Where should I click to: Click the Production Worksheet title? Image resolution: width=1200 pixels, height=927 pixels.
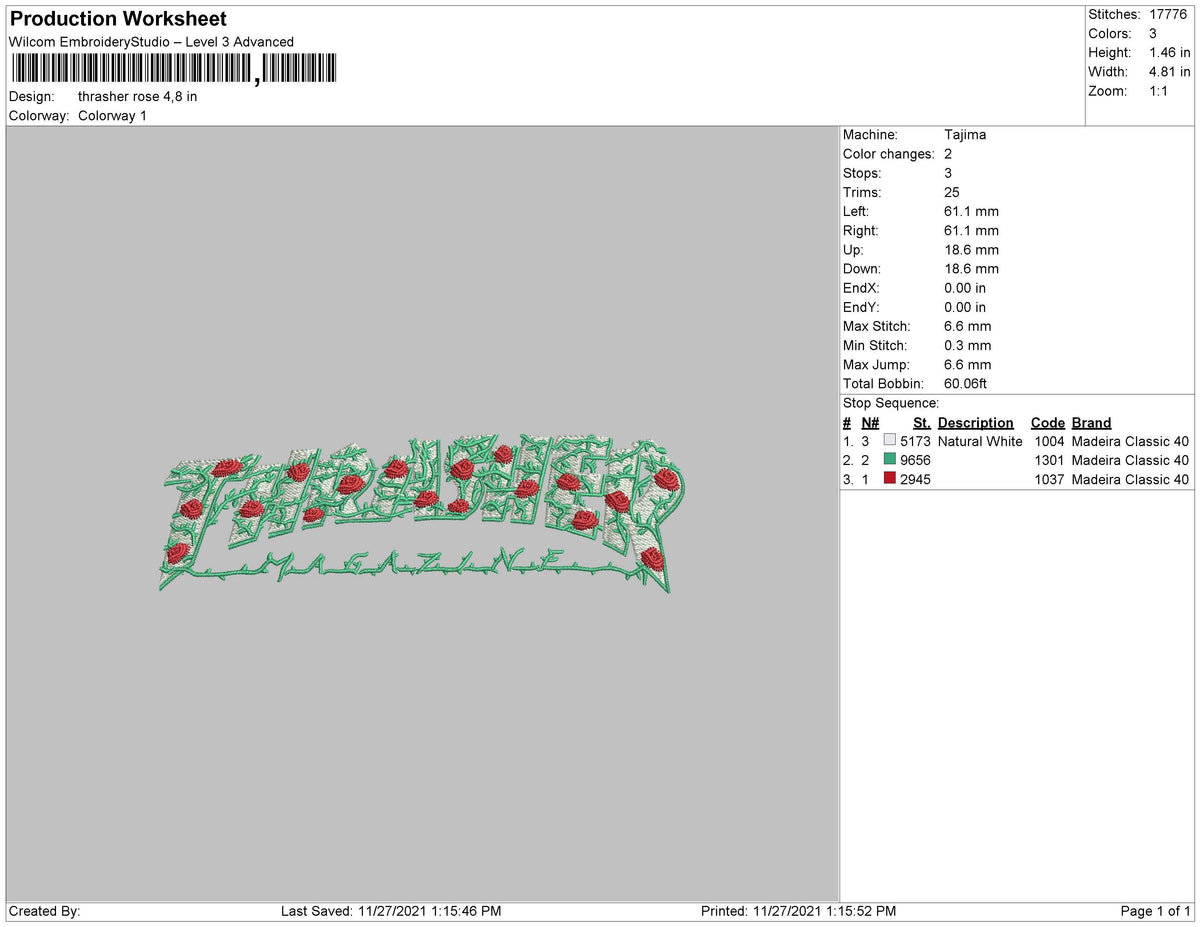tap(118, 19)
